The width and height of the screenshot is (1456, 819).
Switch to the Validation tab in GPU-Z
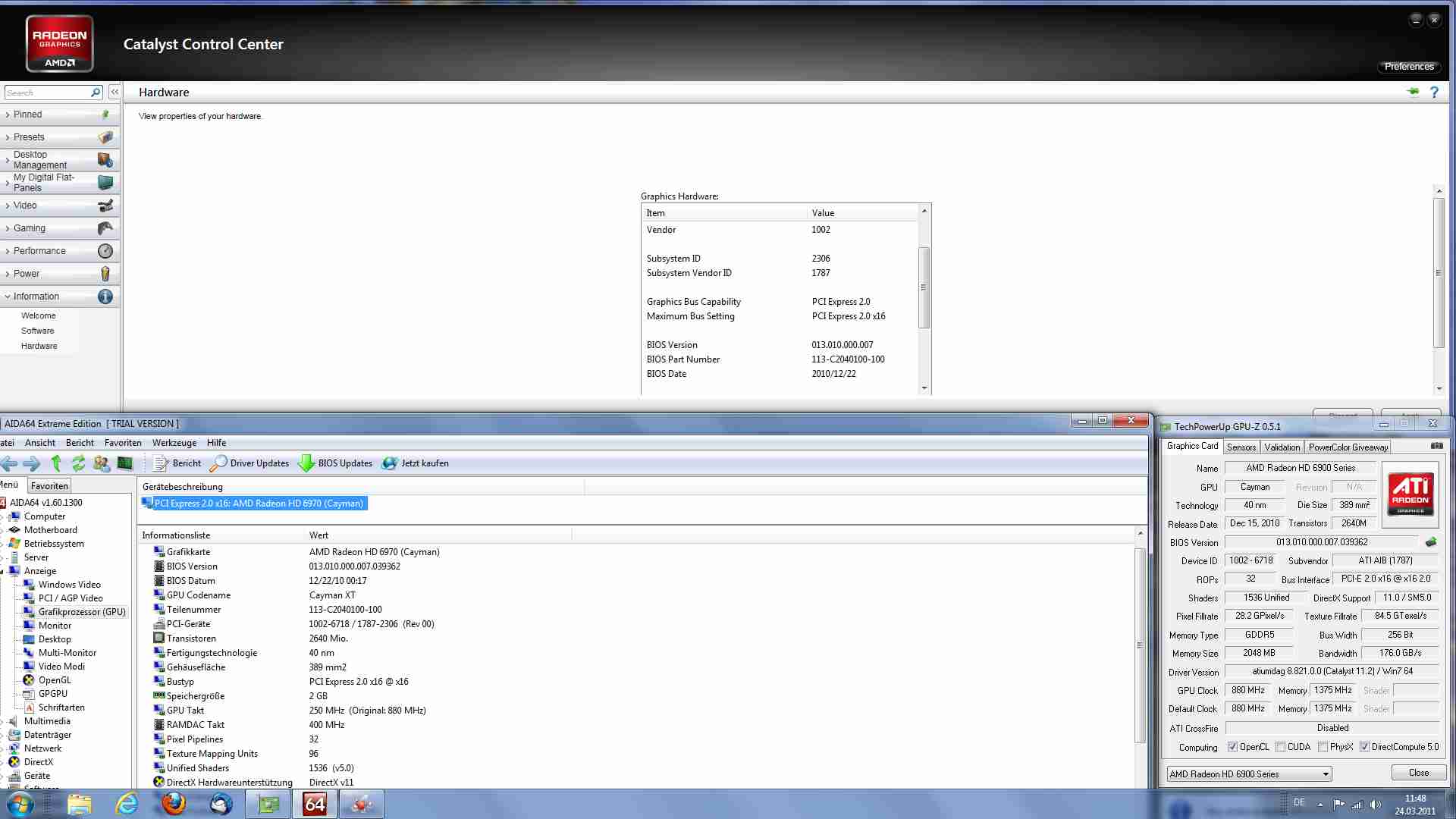click(x=1282, y=447)
